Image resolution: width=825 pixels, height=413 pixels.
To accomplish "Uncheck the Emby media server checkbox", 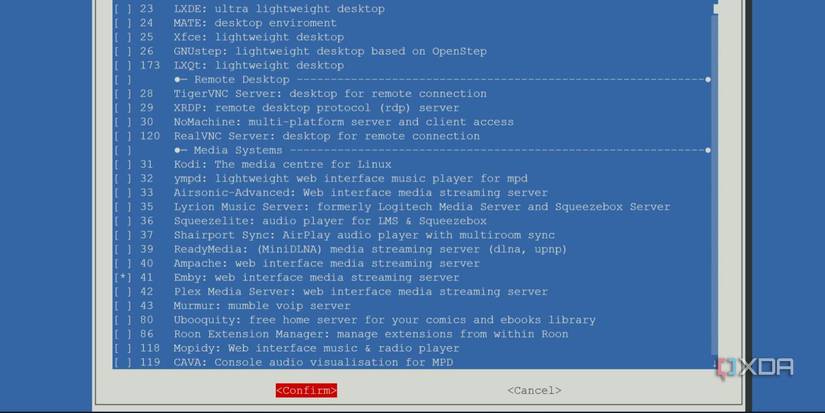I will click(123, 277).
